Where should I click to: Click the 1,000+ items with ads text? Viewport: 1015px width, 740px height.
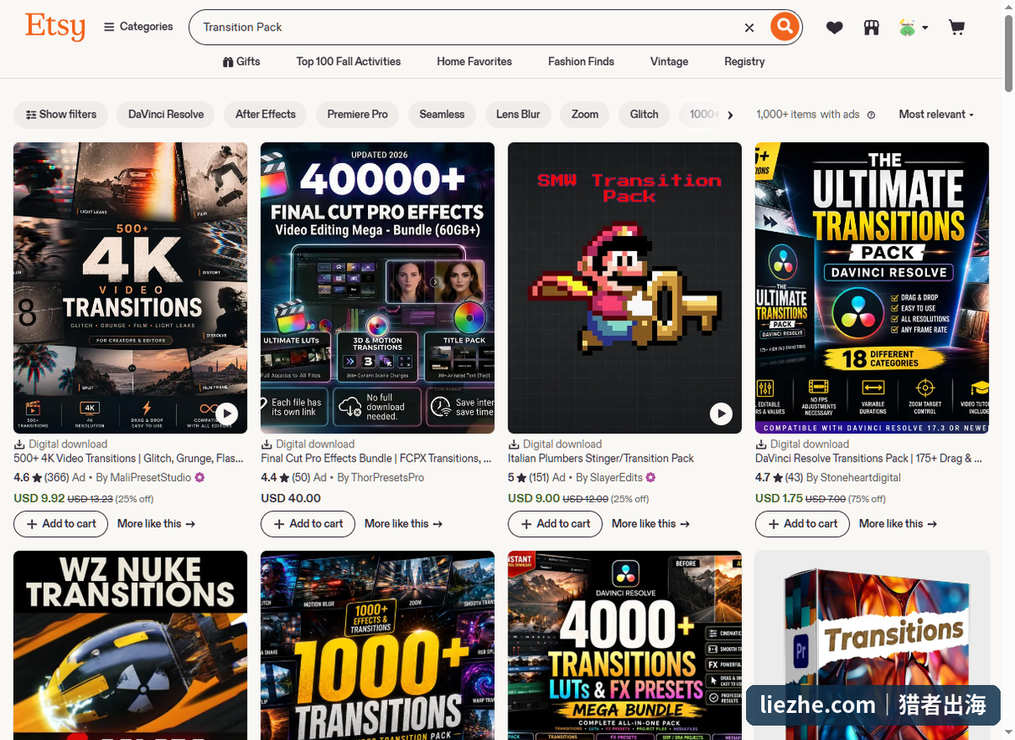tap(808, 115)
